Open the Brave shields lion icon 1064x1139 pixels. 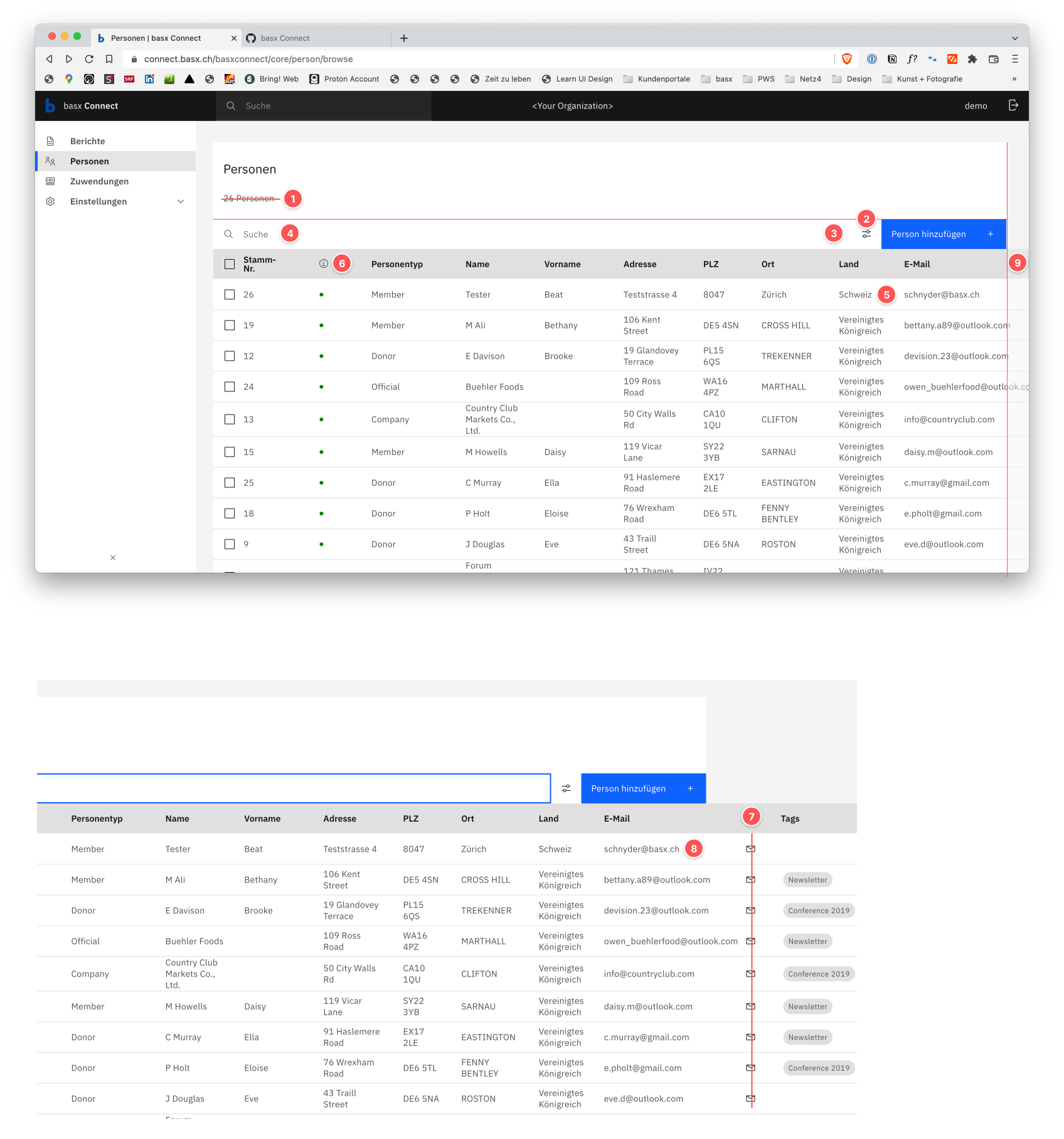[847, 59]
